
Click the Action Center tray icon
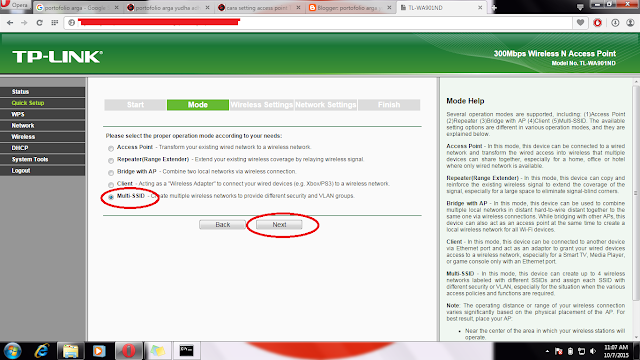coord(559,351)
